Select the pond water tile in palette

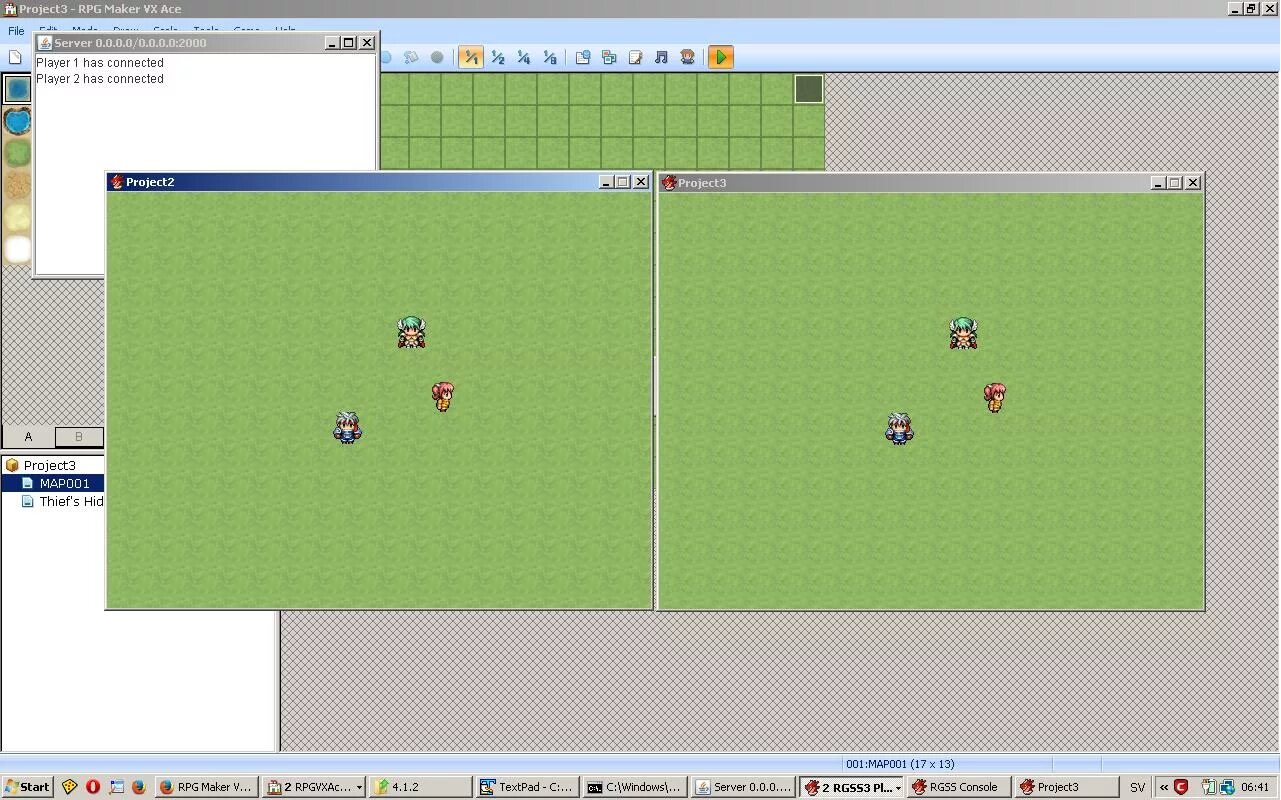pyautogui.click(x=17, y=121)
